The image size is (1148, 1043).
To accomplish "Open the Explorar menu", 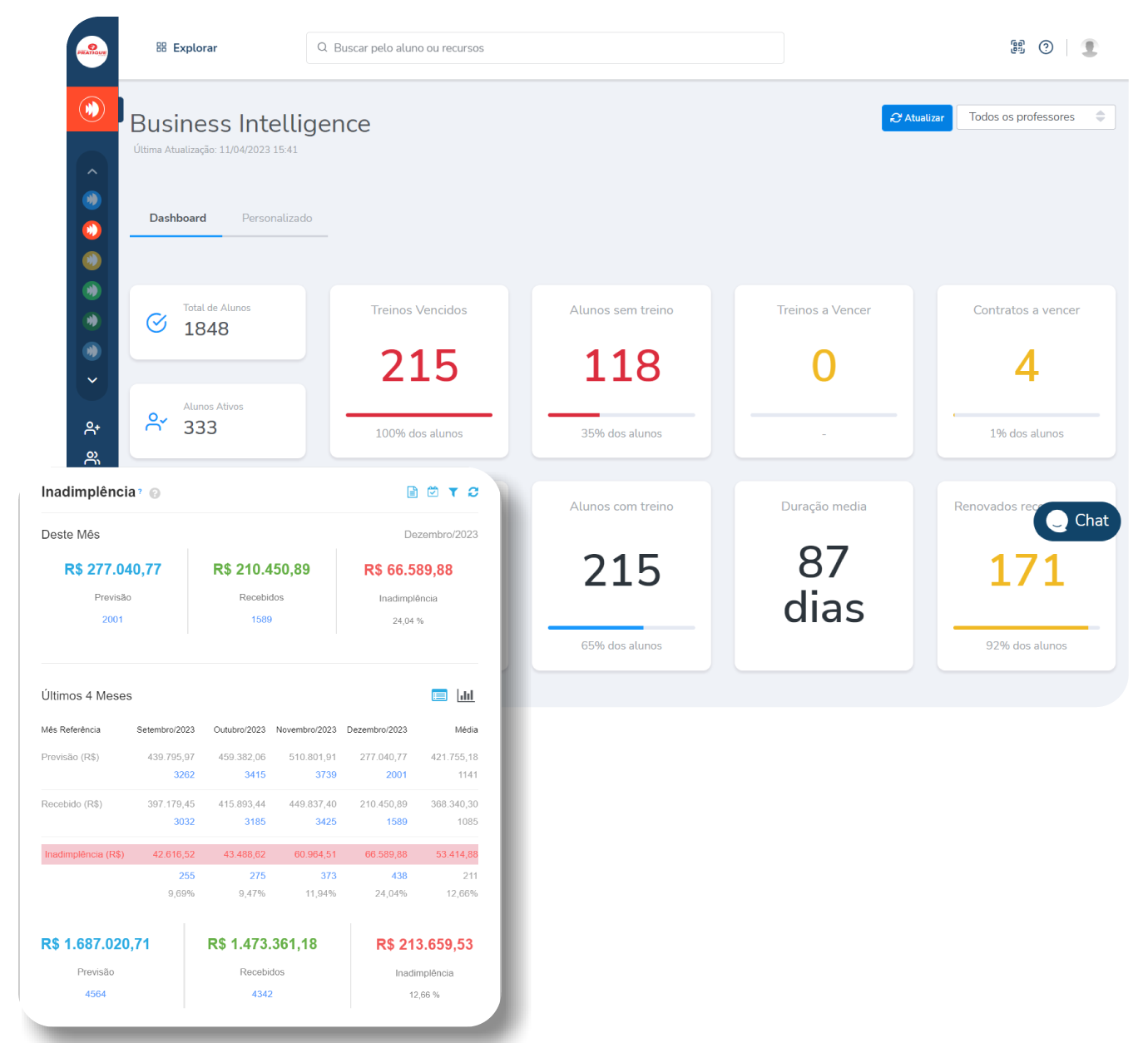I will (x=186, y=48).
